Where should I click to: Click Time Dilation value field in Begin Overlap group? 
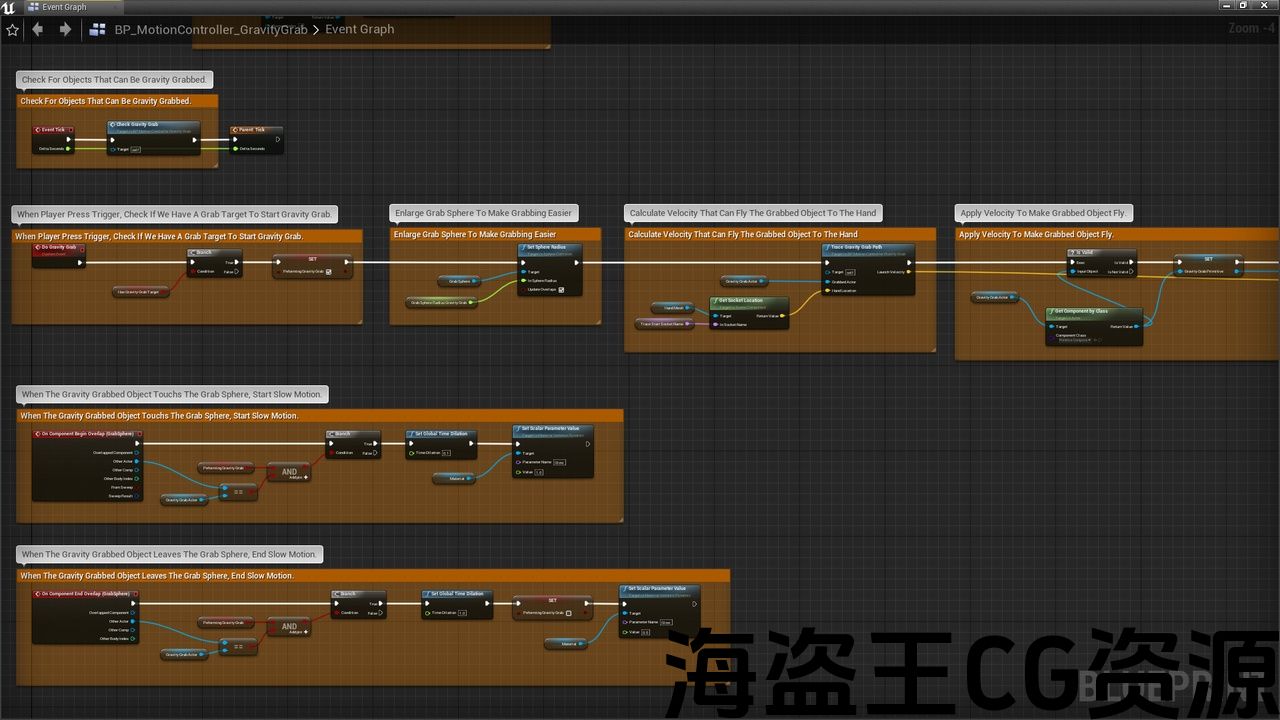tap(446, 453)
